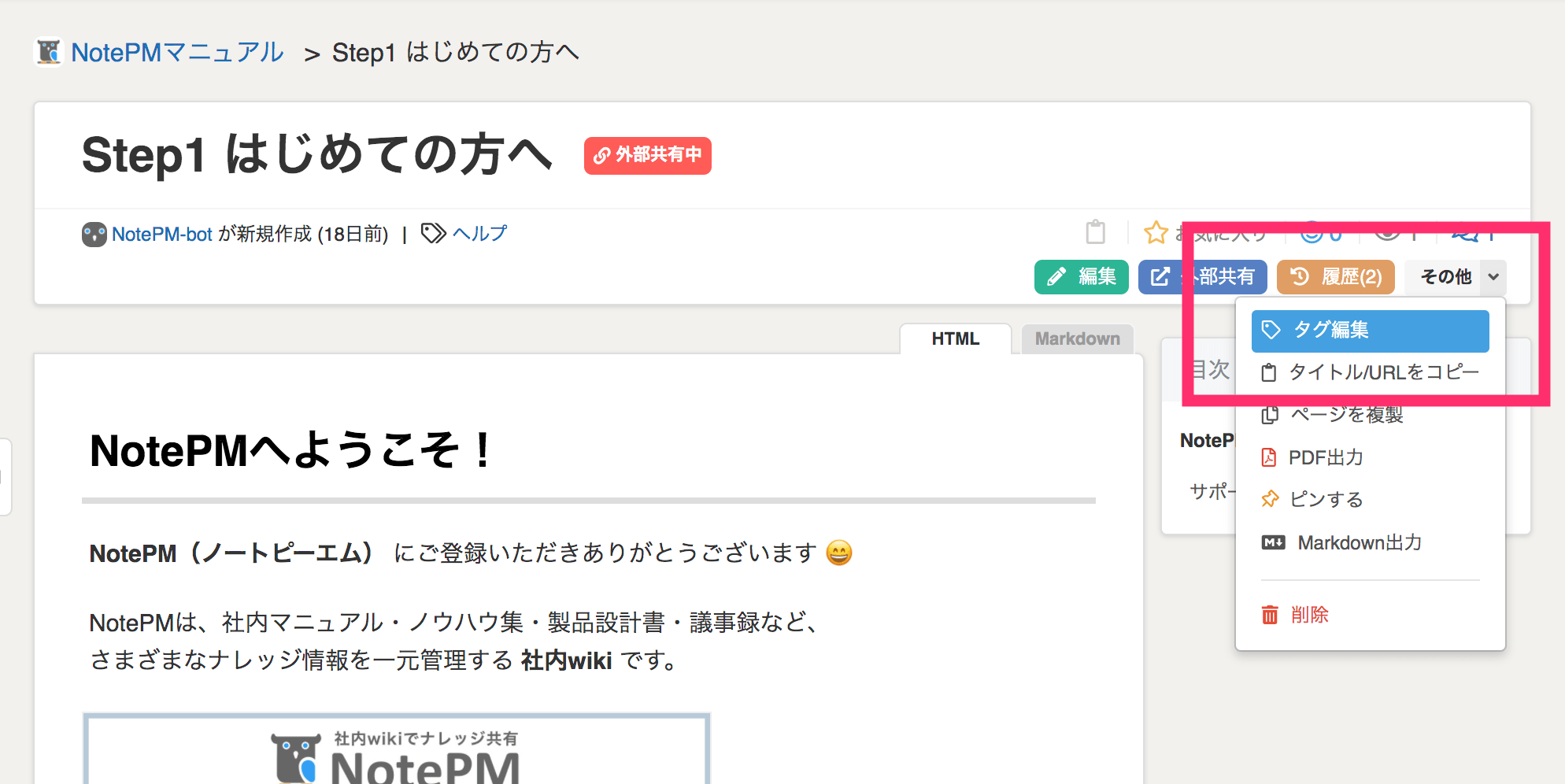
Task: Open the NotePM-bot avatar icon
Action: (x=94, y=234)
